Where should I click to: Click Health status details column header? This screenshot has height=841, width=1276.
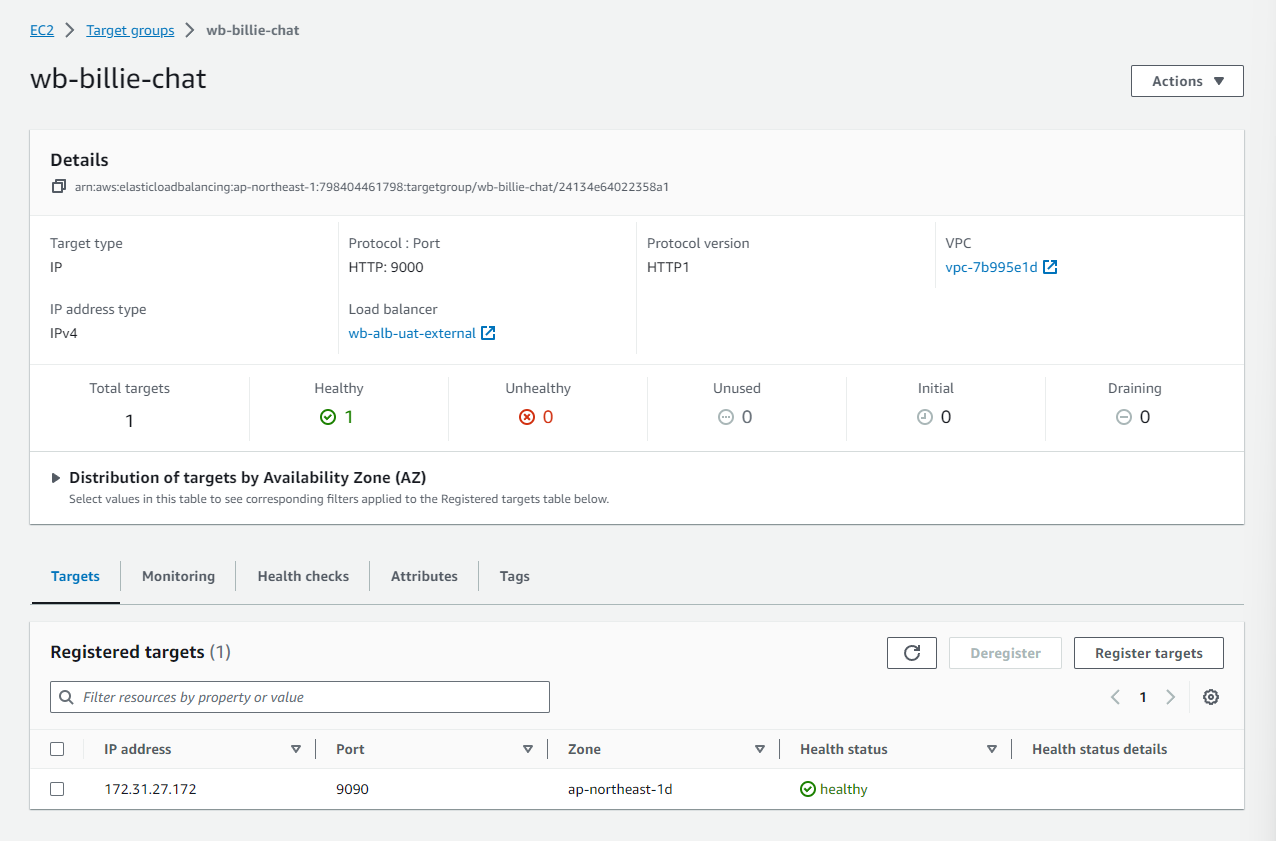point(1099,749)
